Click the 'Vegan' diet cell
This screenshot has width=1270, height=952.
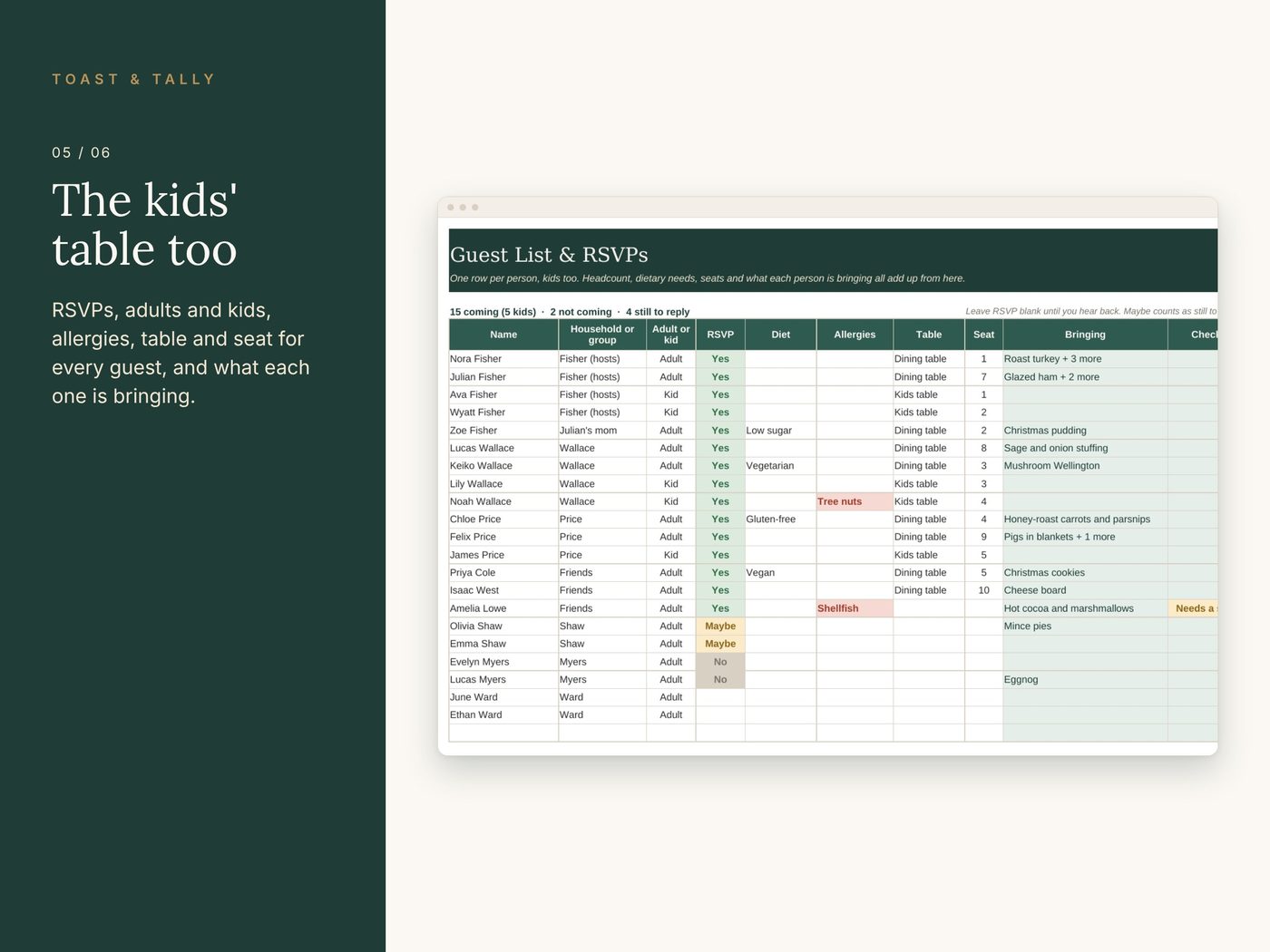click(x=780, y=573)
